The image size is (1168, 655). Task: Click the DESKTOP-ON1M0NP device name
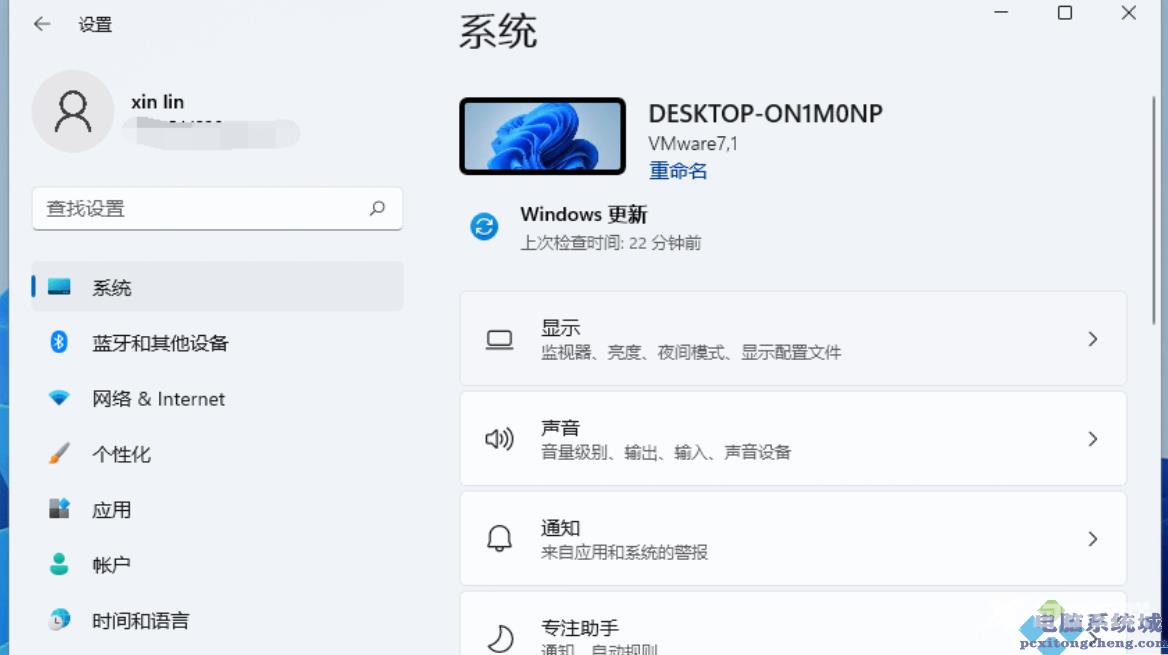[x=765, y=113]
